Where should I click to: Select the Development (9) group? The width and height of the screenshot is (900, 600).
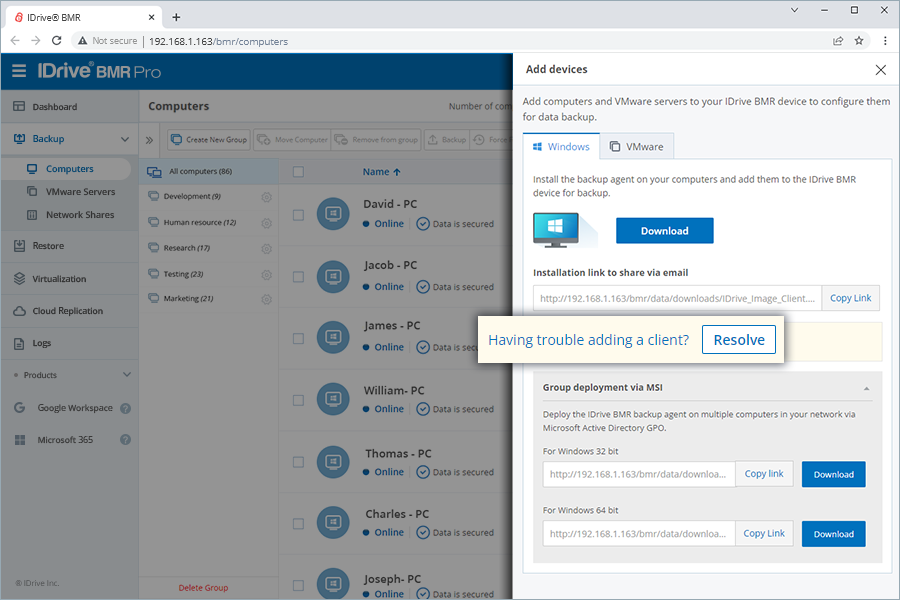tap(192, 196)
